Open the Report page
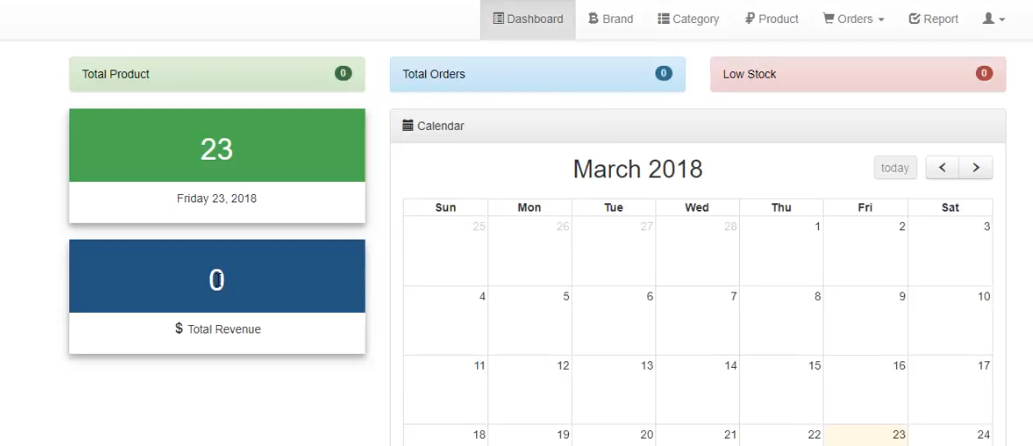Image resolution: width=1033 pixels, height=446 pixels. click(934, 19)
